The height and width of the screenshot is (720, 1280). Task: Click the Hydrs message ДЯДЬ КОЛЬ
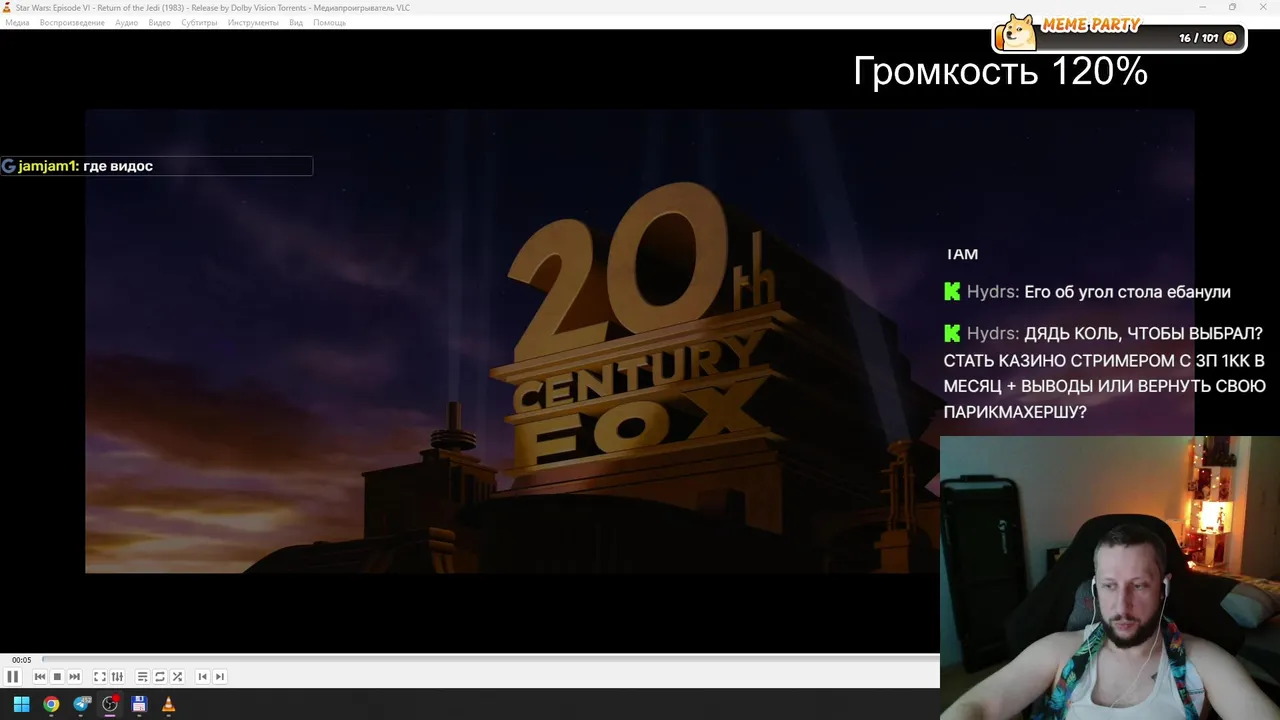1104,372
